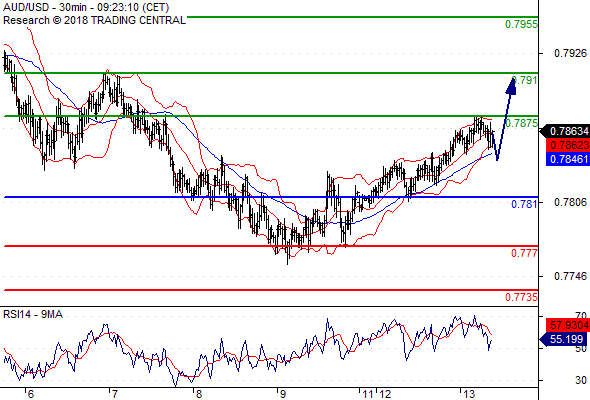Select the red 0.777 support label
Screen dimensions: 590x400
524,253
